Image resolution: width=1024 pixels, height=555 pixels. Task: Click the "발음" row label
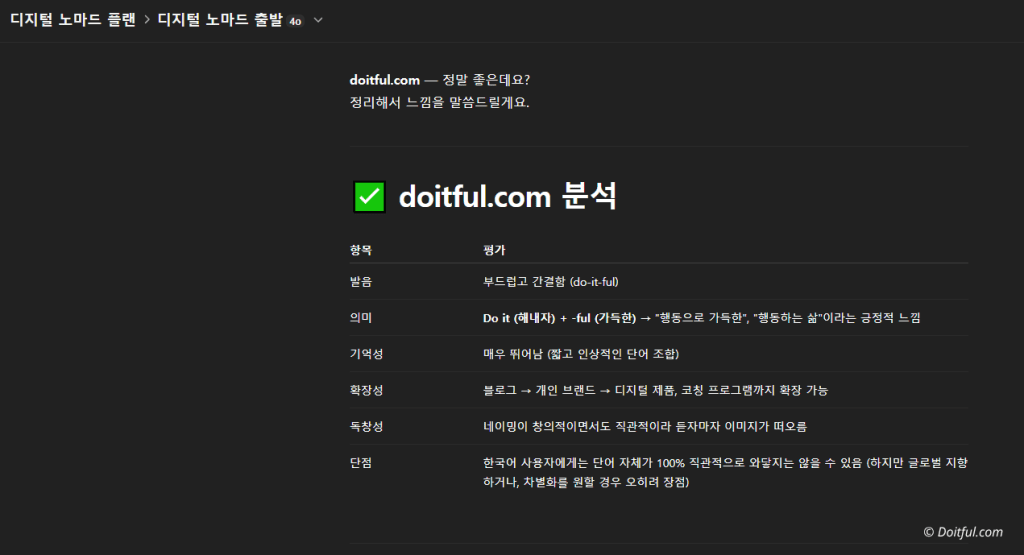(360, 281)
